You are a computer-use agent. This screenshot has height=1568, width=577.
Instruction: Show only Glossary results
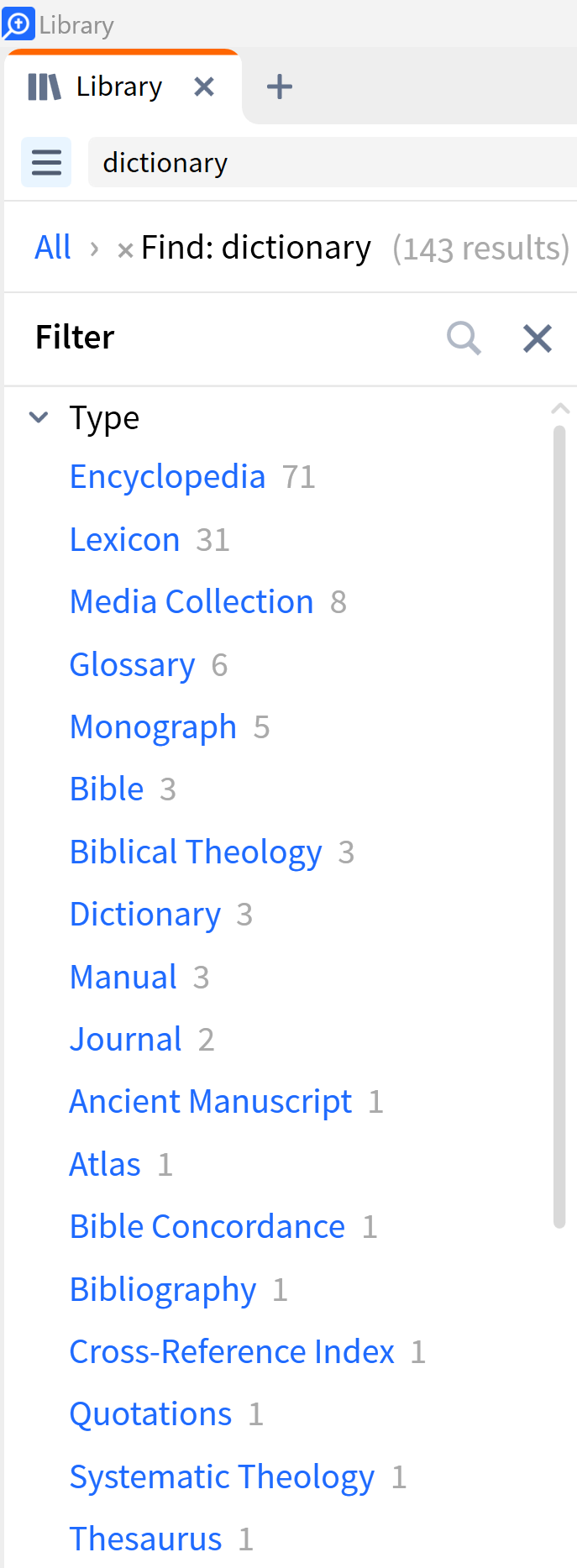pos(133,663)
